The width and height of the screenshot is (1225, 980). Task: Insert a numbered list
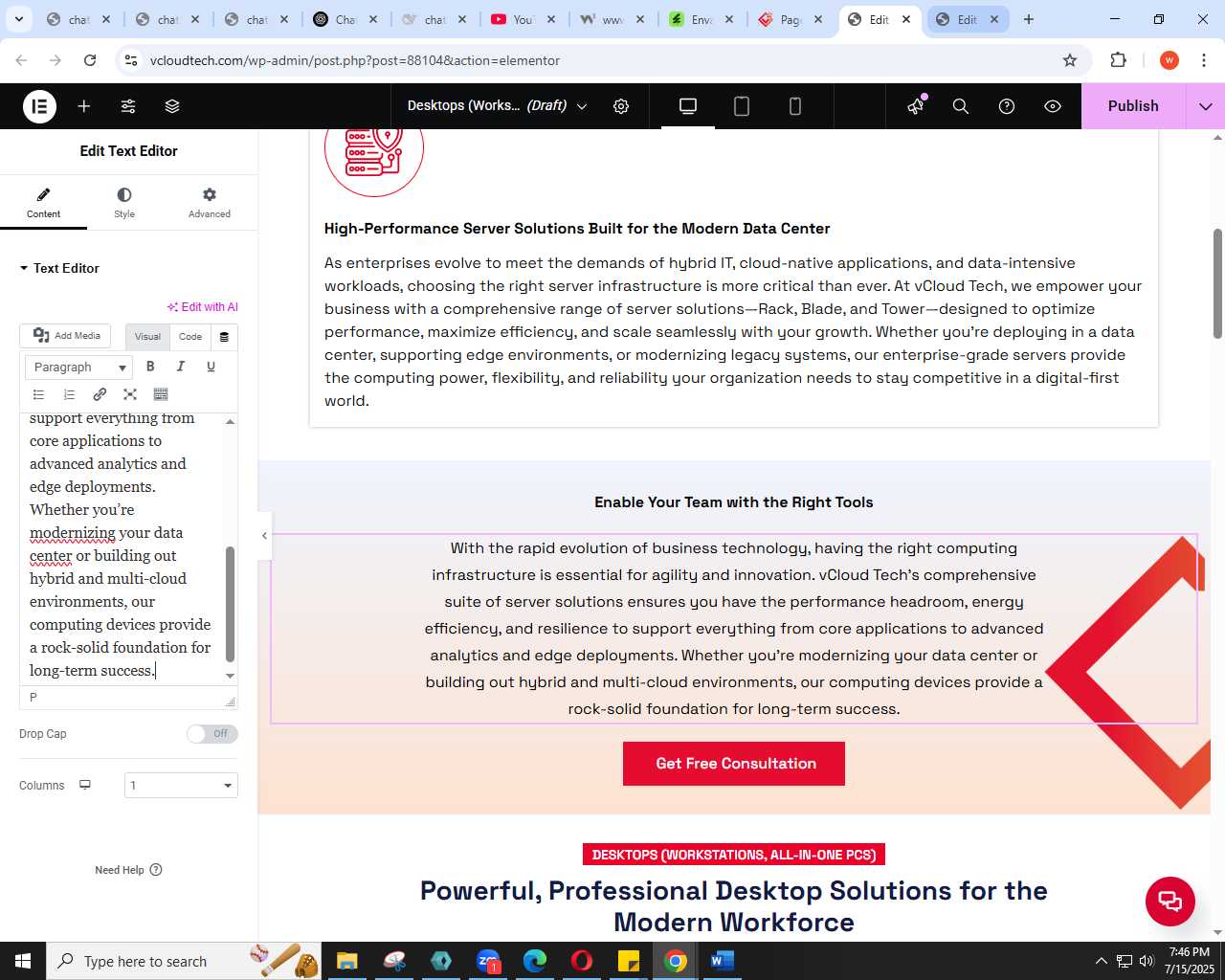click(x=69, y=394)
